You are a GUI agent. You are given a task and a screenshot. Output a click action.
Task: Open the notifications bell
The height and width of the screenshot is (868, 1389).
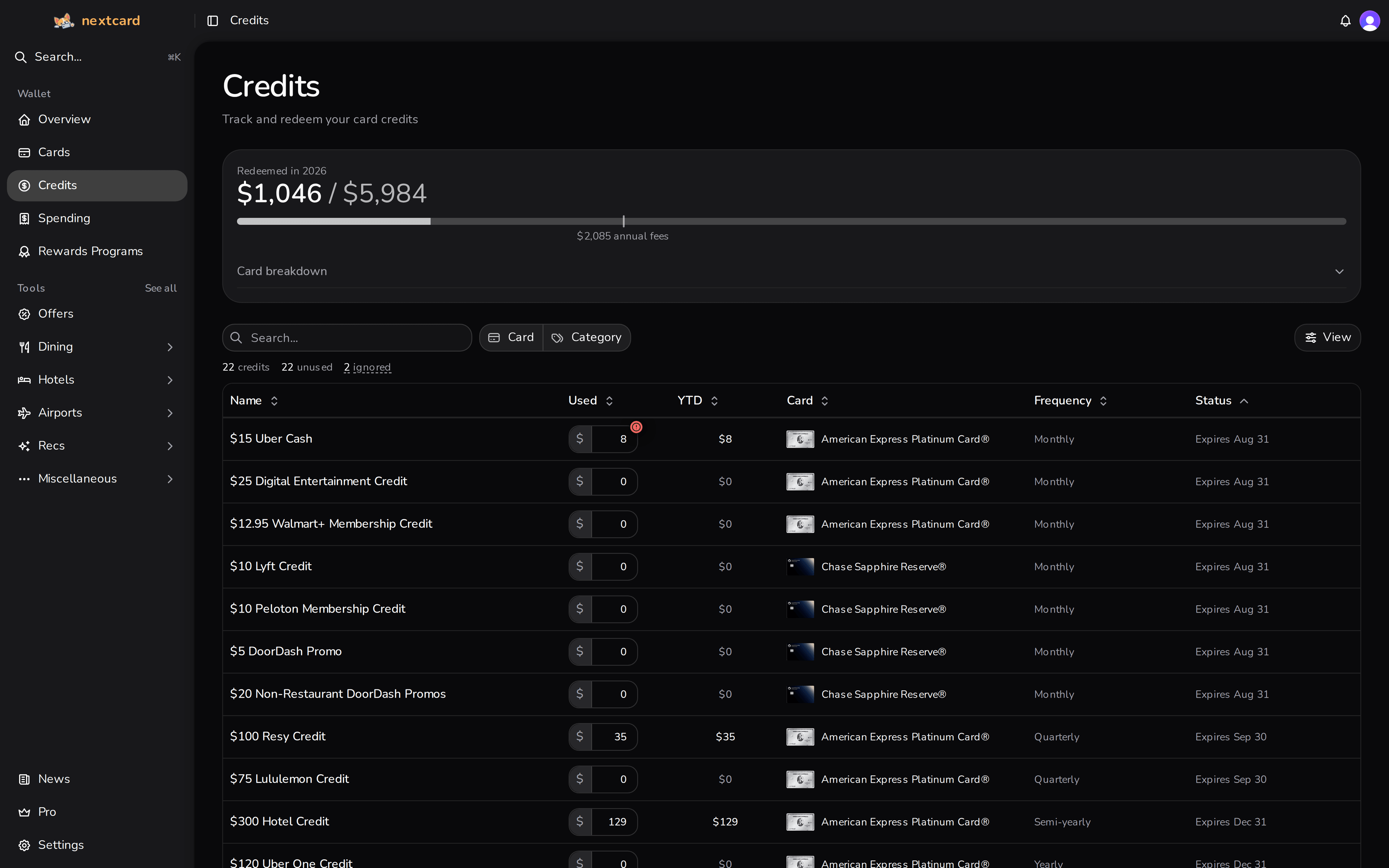pos(1345,21)
